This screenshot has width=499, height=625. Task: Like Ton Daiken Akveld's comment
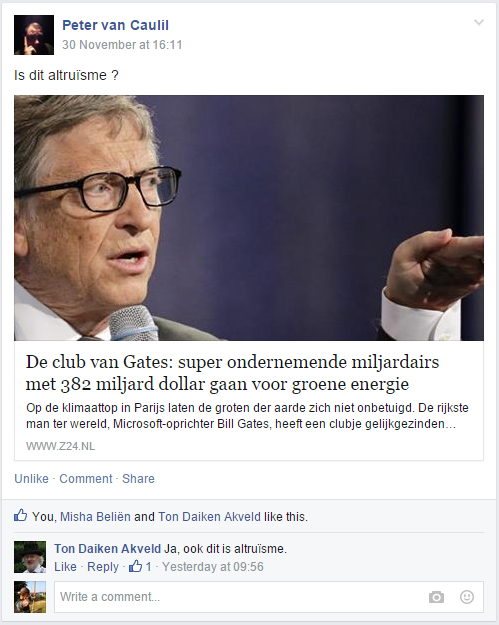tap(65, 566)
